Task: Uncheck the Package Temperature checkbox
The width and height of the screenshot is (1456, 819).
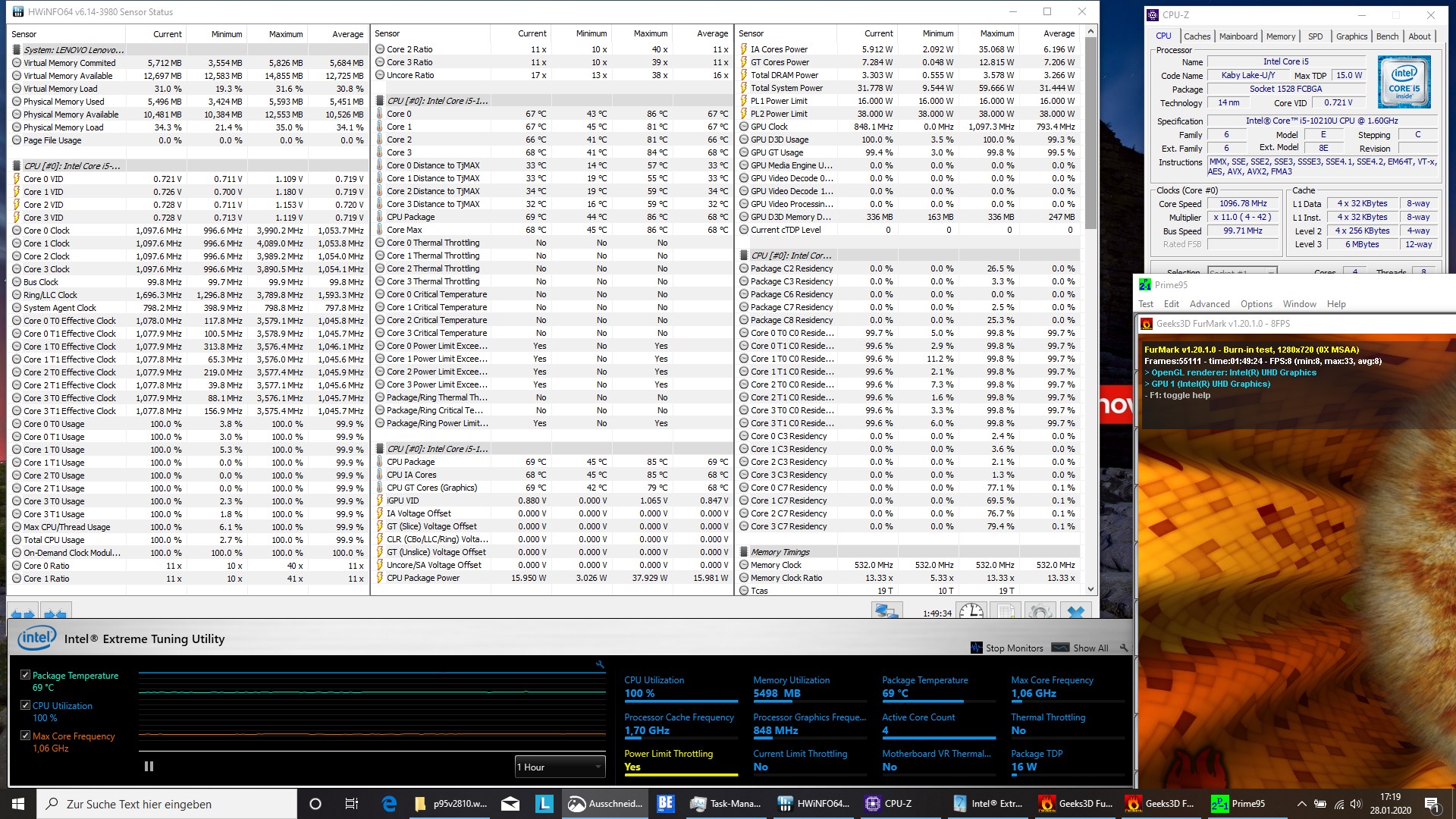Action: [x=25, y=675]
